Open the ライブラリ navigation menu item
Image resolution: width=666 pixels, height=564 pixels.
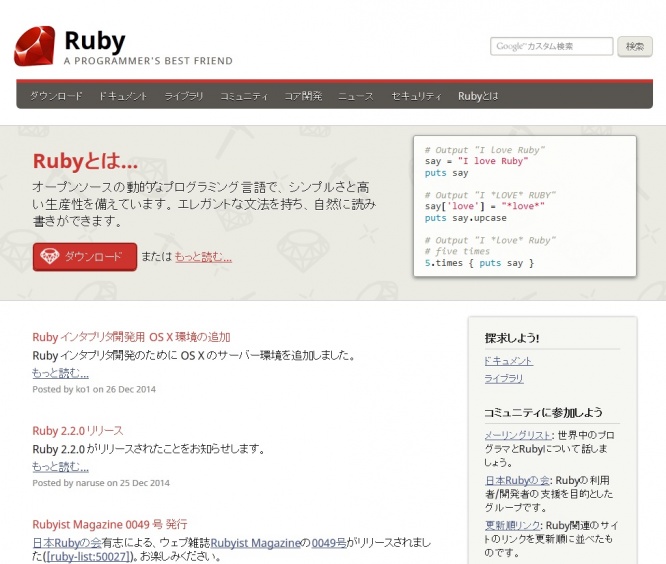tap(184, 96)
